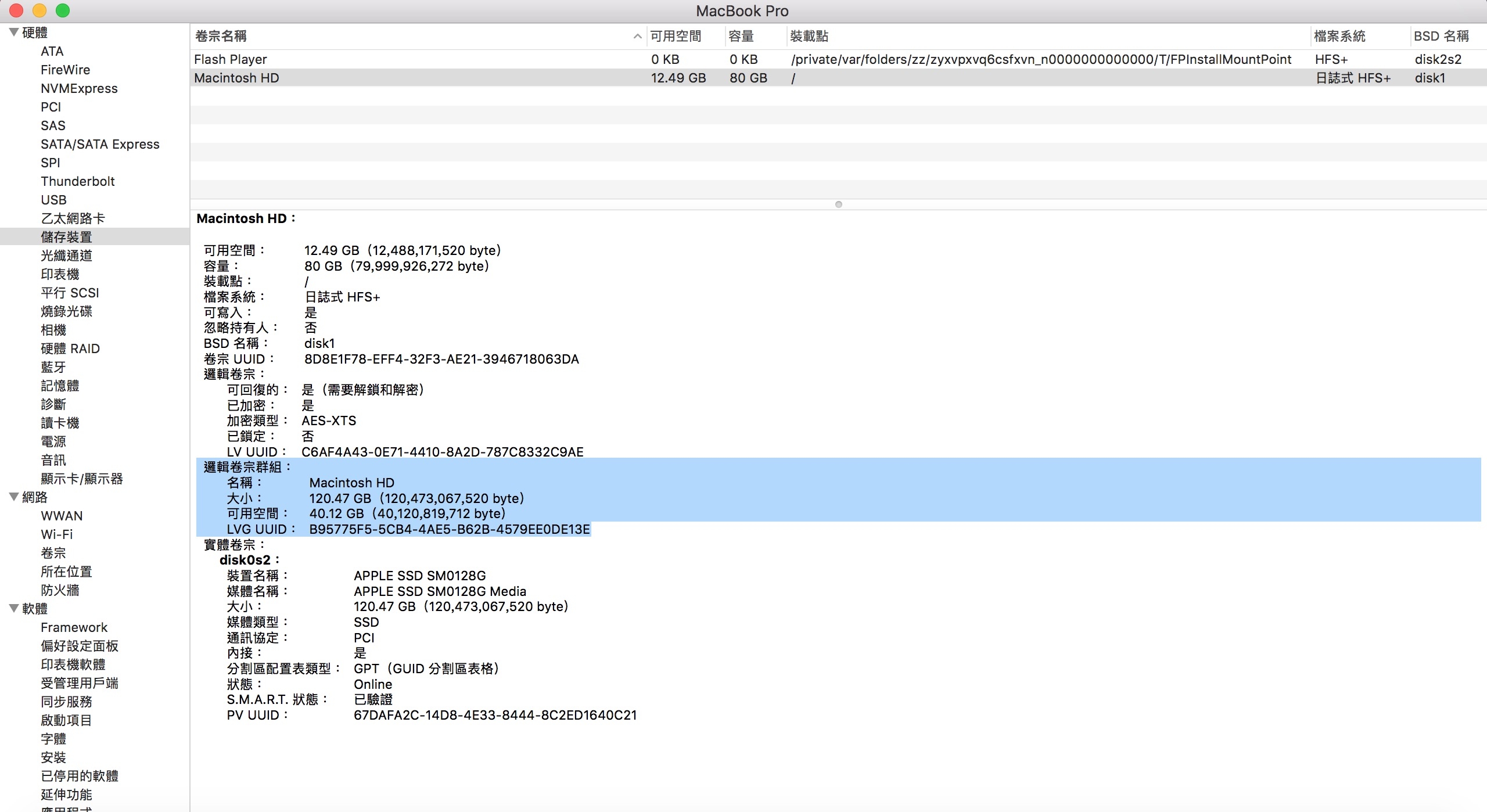Image resolution: width=1487 pixels, height=812 pixels.
Task: Click the PV UUID value text
Action: 495,715
